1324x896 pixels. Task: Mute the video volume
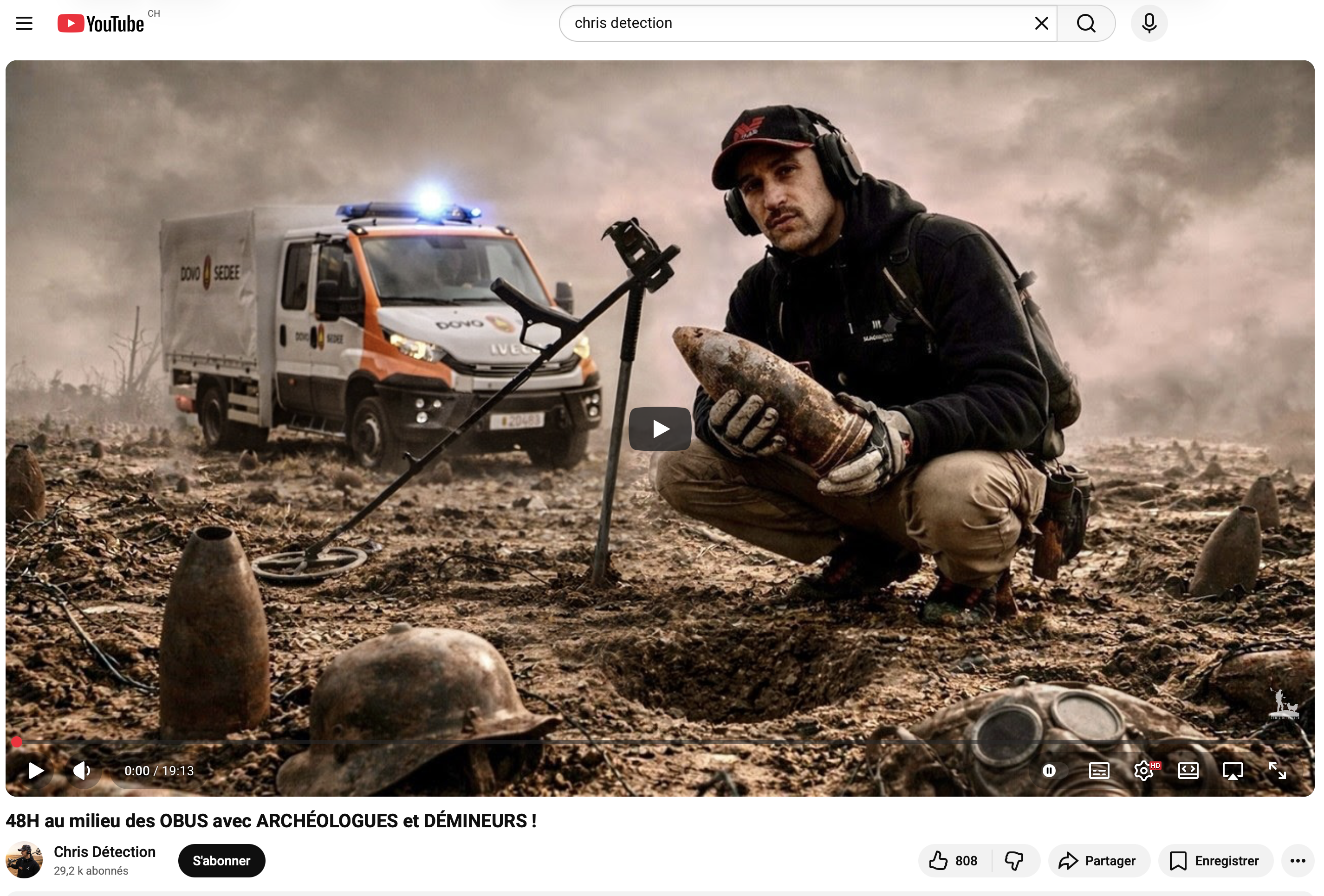click(82, 771)
